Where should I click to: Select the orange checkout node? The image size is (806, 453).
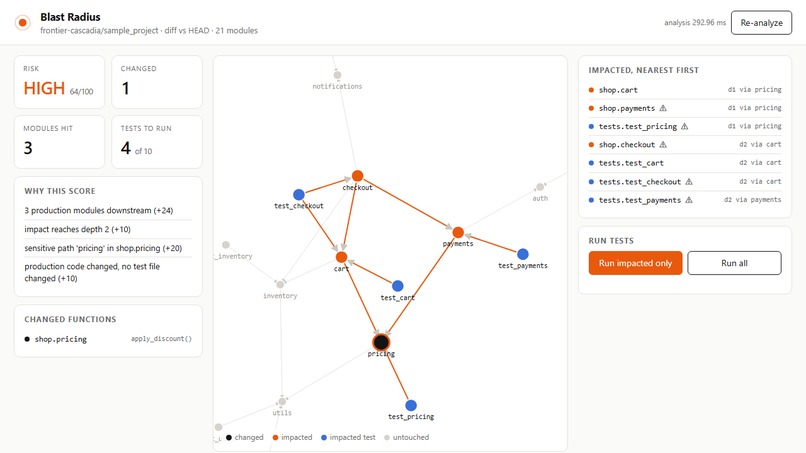(357, 176)
